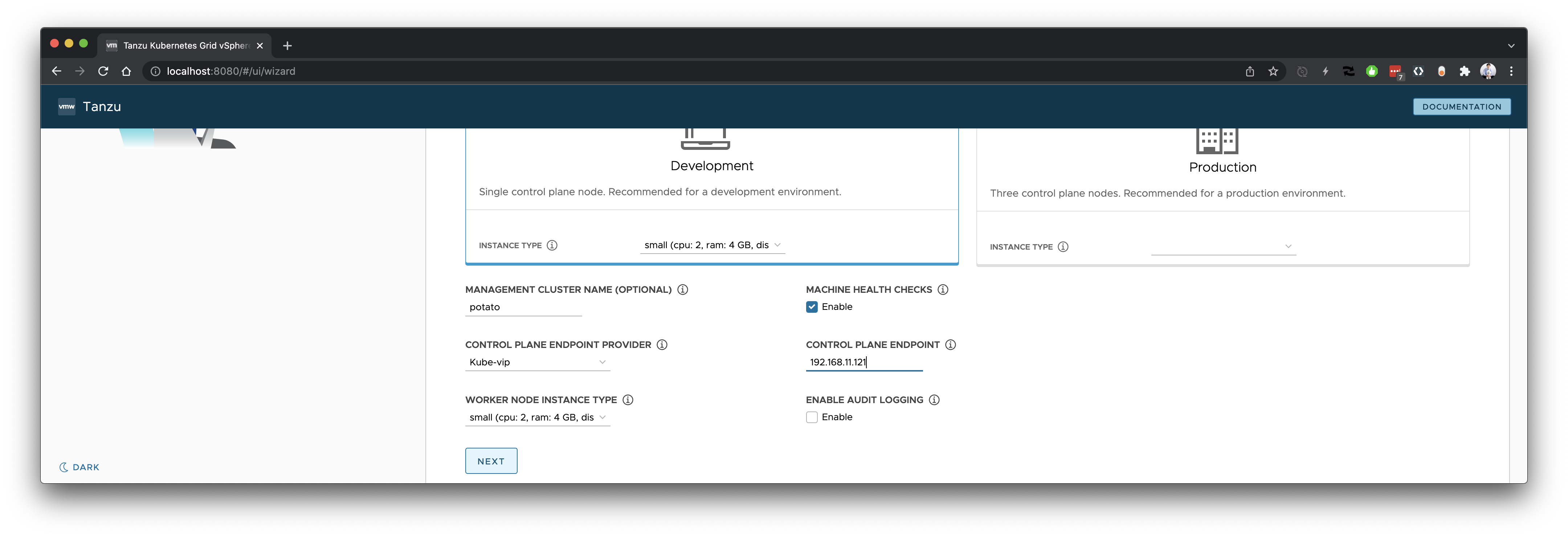
Task: Reload the wizard page
Action: (x=103, y=71)
